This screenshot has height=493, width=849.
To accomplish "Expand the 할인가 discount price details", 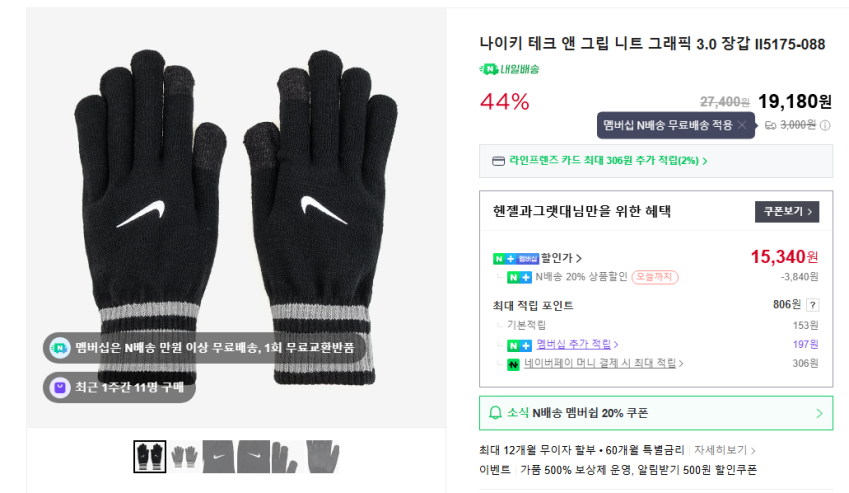I will [562, 258].
